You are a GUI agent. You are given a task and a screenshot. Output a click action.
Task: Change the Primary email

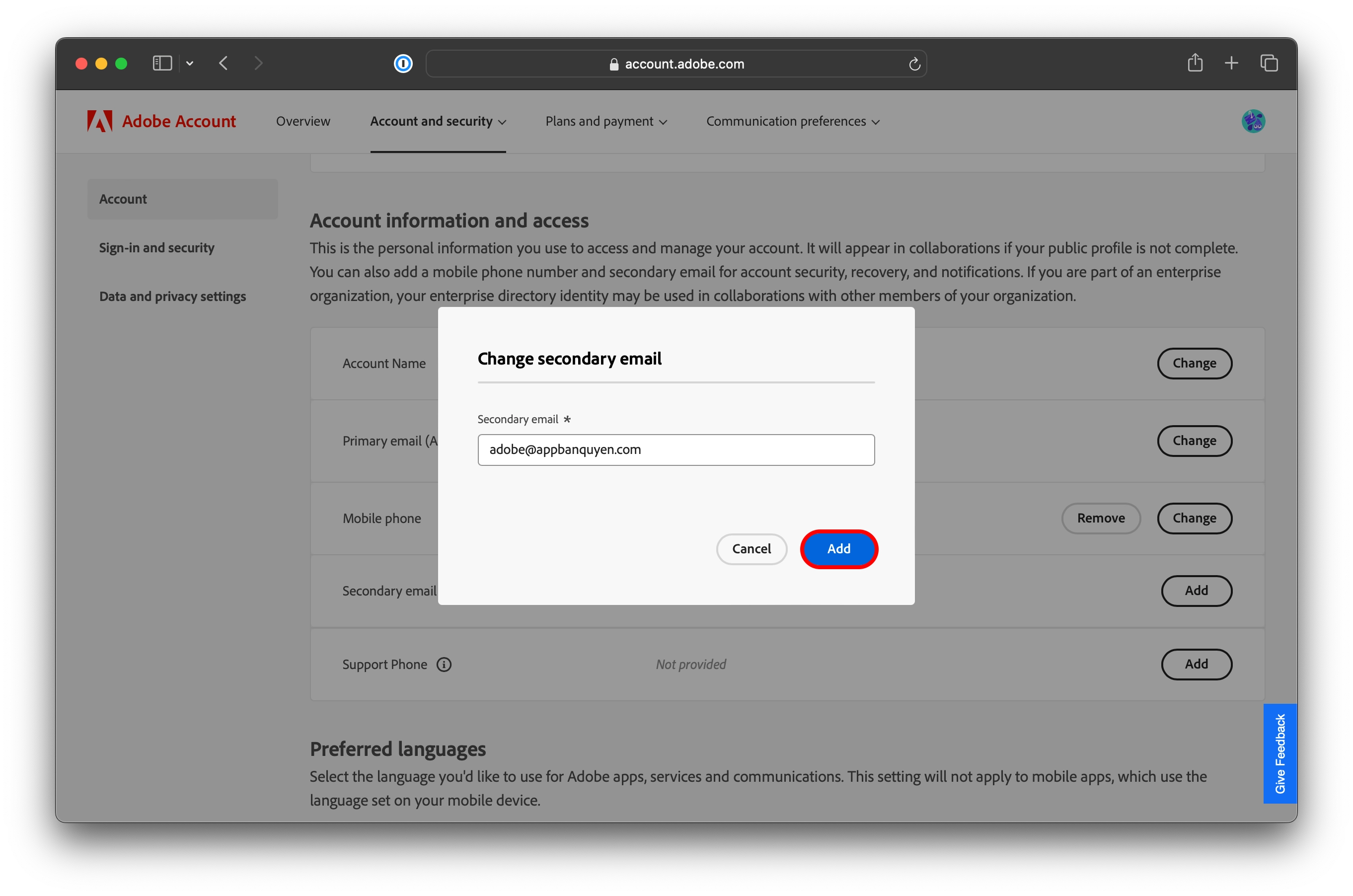1194,441
